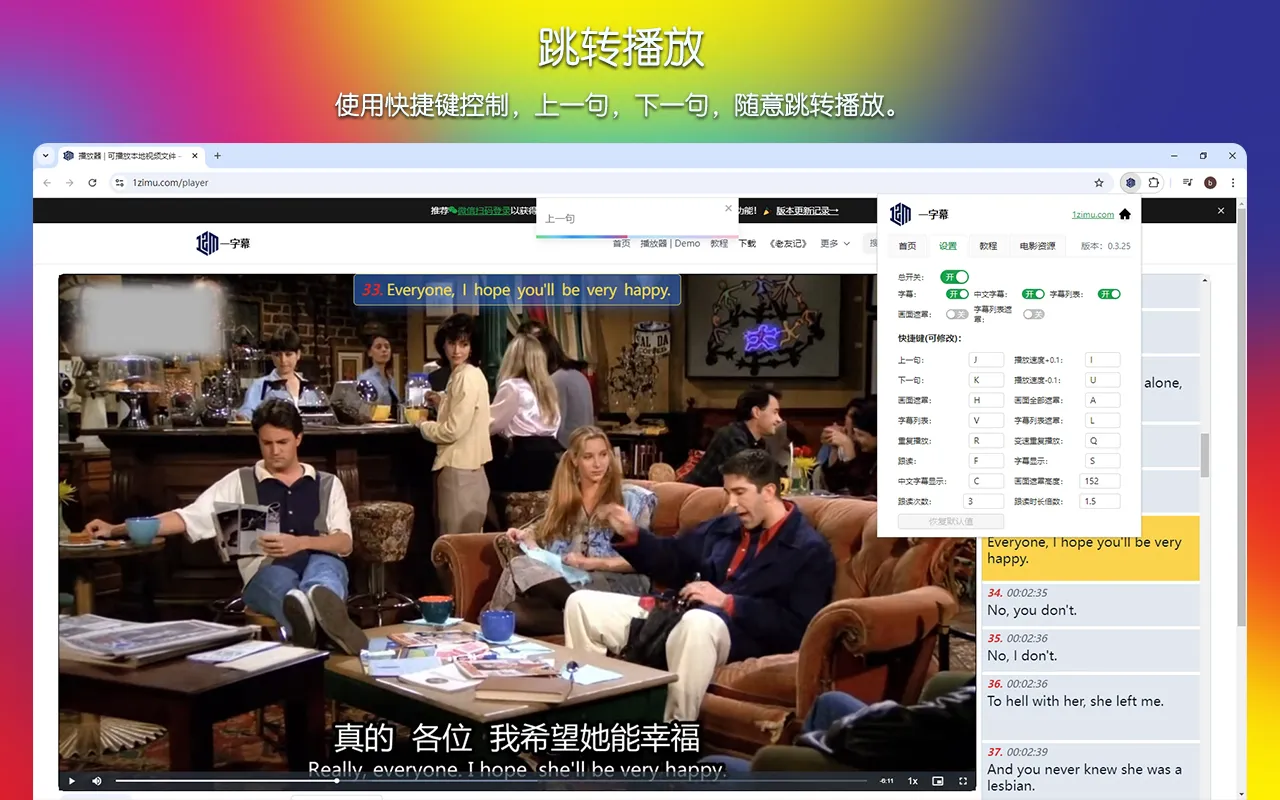Image resolution: width=1280 pixels, height=800 pixels.
Task: Open the tab search chevron in Chrome
Action: [46, 155]
